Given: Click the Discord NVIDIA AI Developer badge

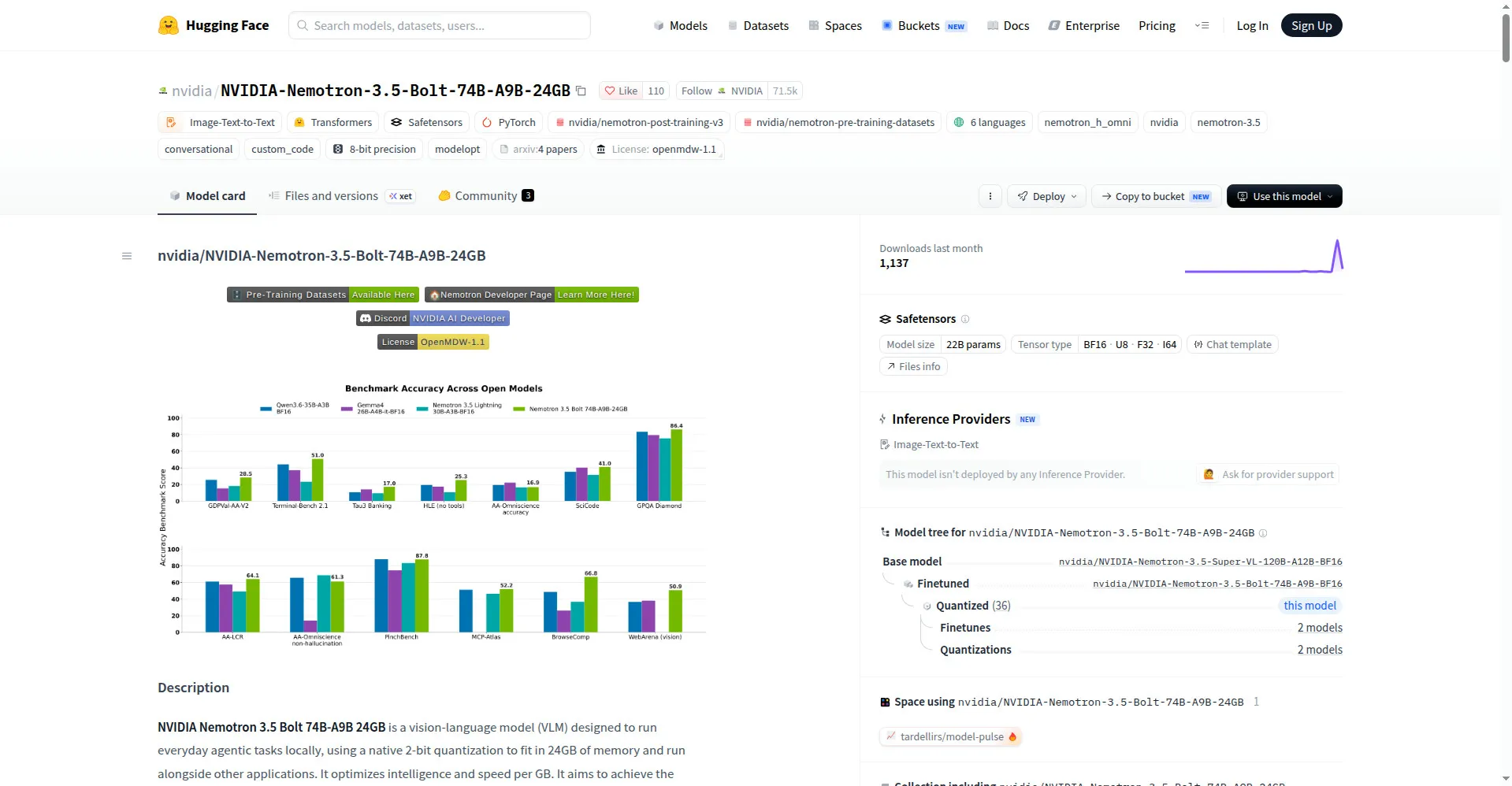Looking at the screenshot, I should point(433,318).
